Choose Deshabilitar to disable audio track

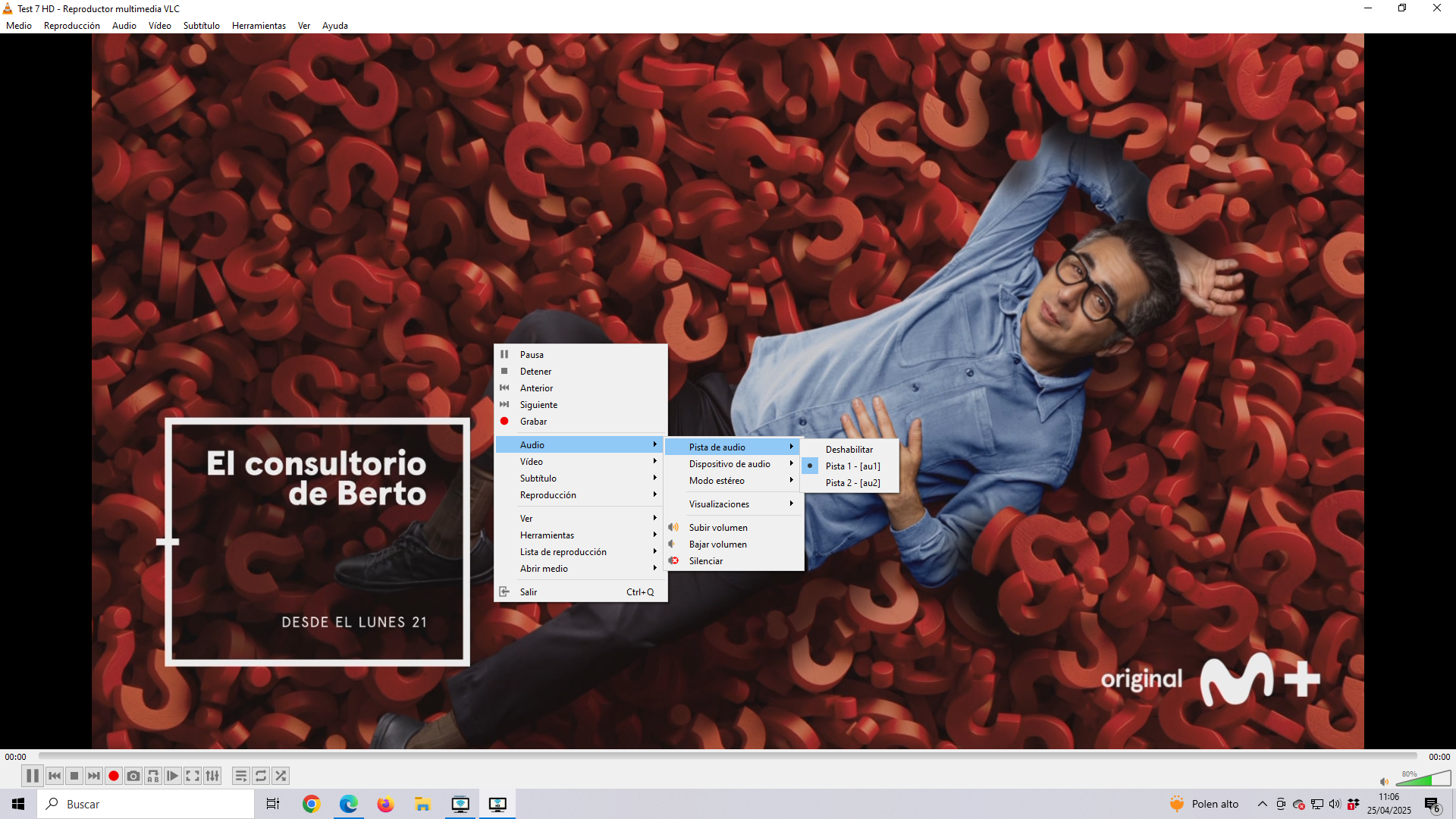tap(850, 450)
